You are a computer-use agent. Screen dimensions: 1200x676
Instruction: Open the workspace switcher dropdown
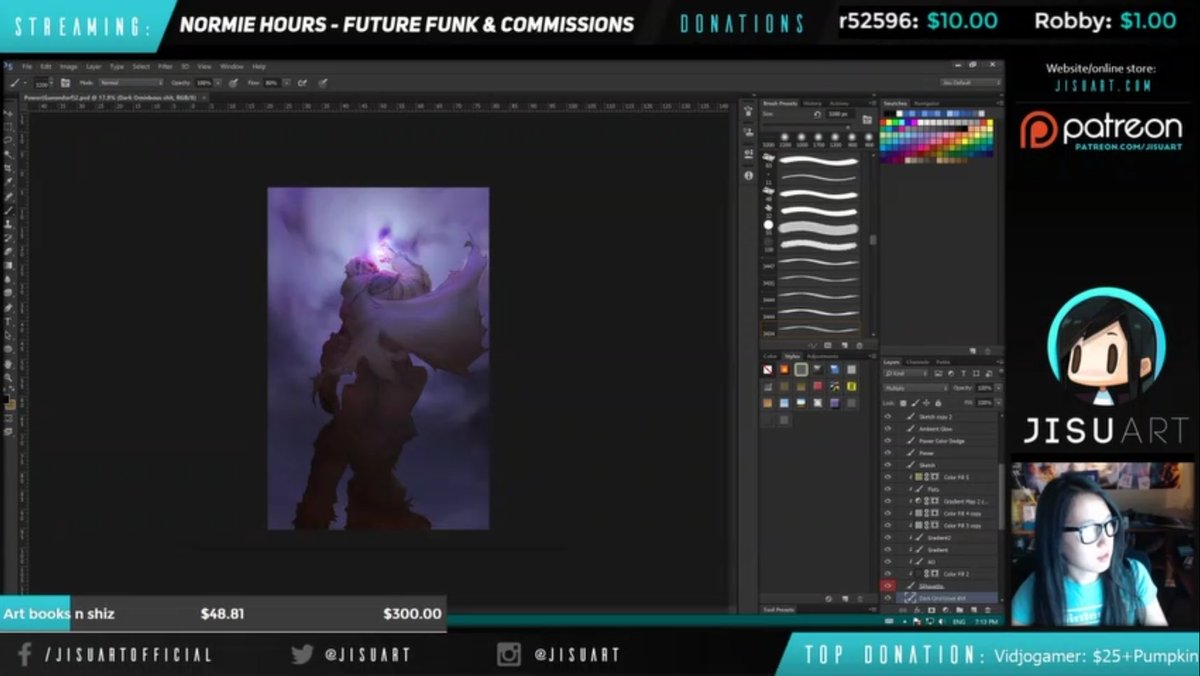point(970,83)
